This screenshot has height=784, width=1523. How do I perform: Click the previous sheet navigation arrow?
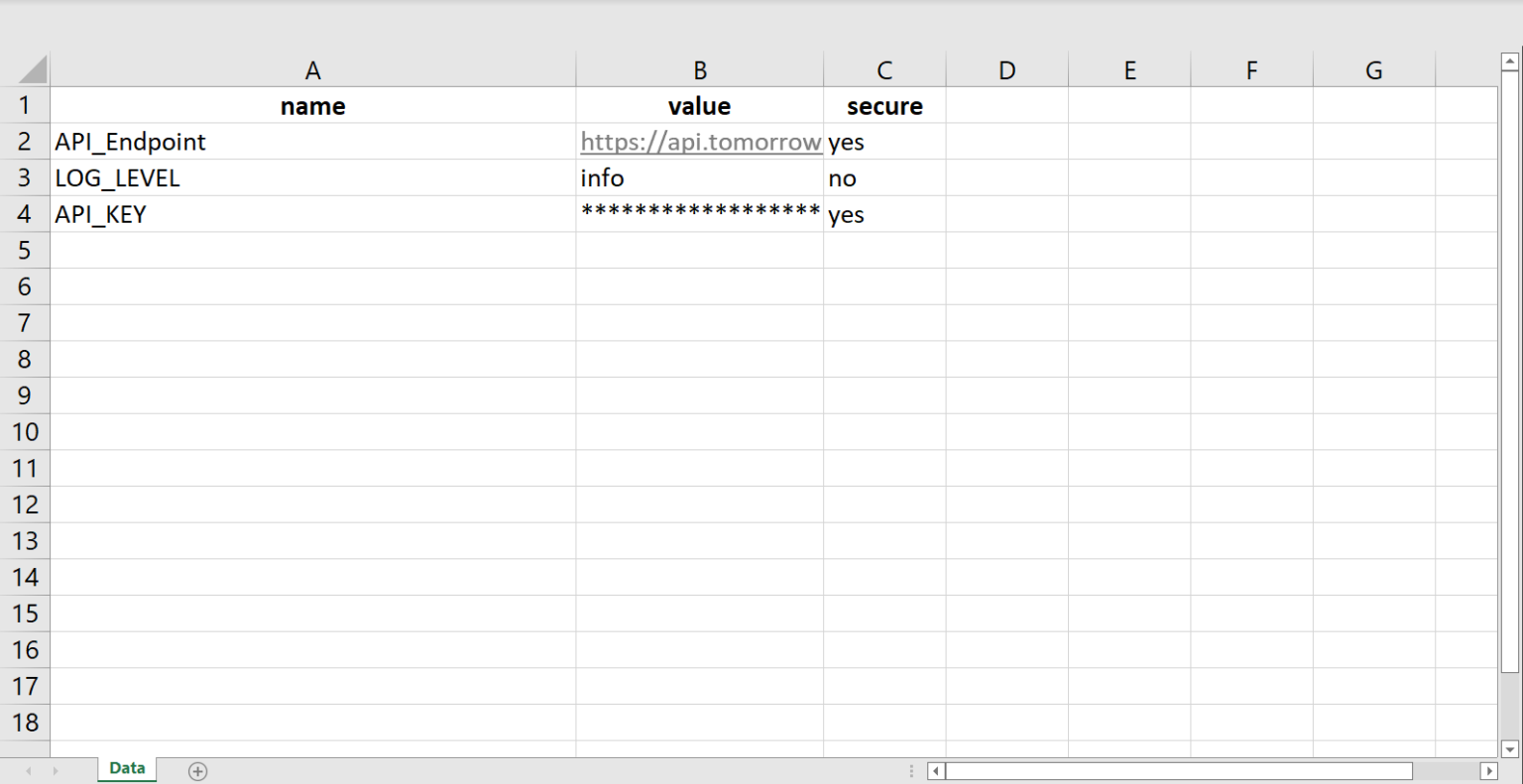29,771
